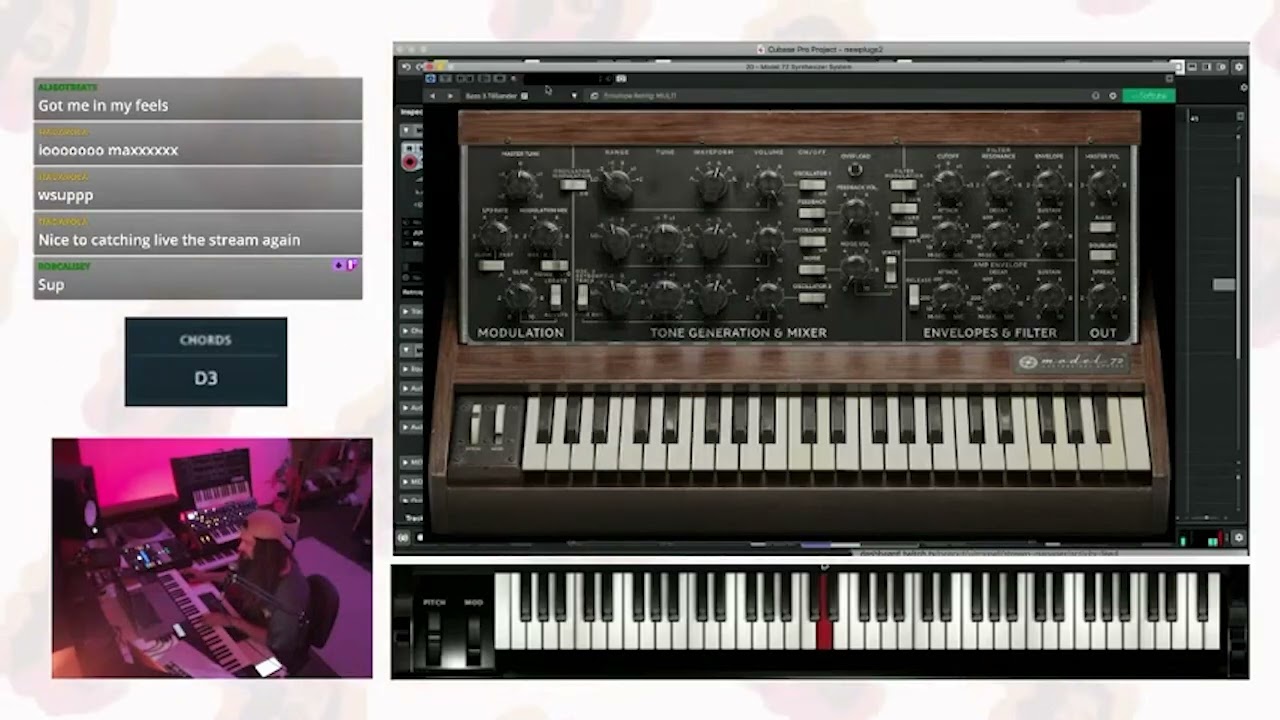Click the Amp Envelope Attack knob

948,296
